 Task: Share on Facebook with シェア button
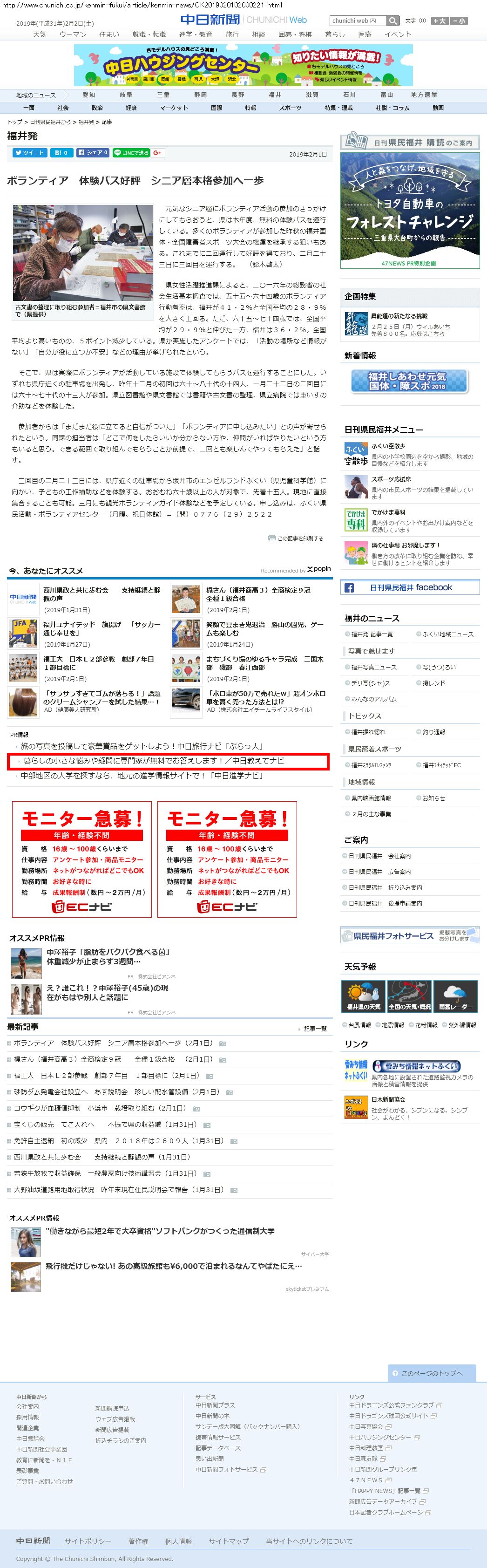click(93, 153)
